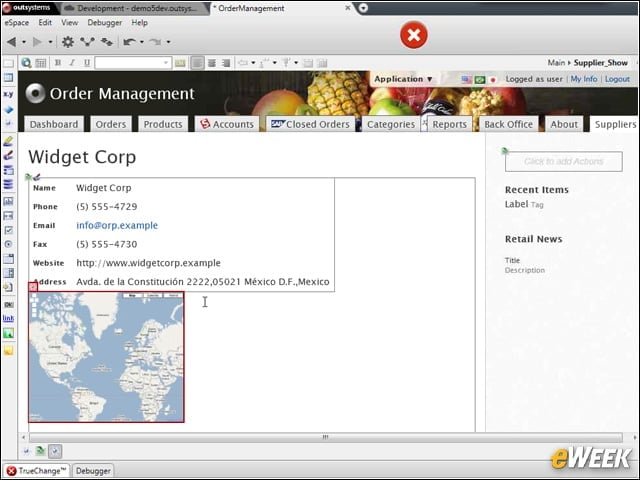Open the eSpace menu
This screenshot has width=640, height=480.
(16, 23)
